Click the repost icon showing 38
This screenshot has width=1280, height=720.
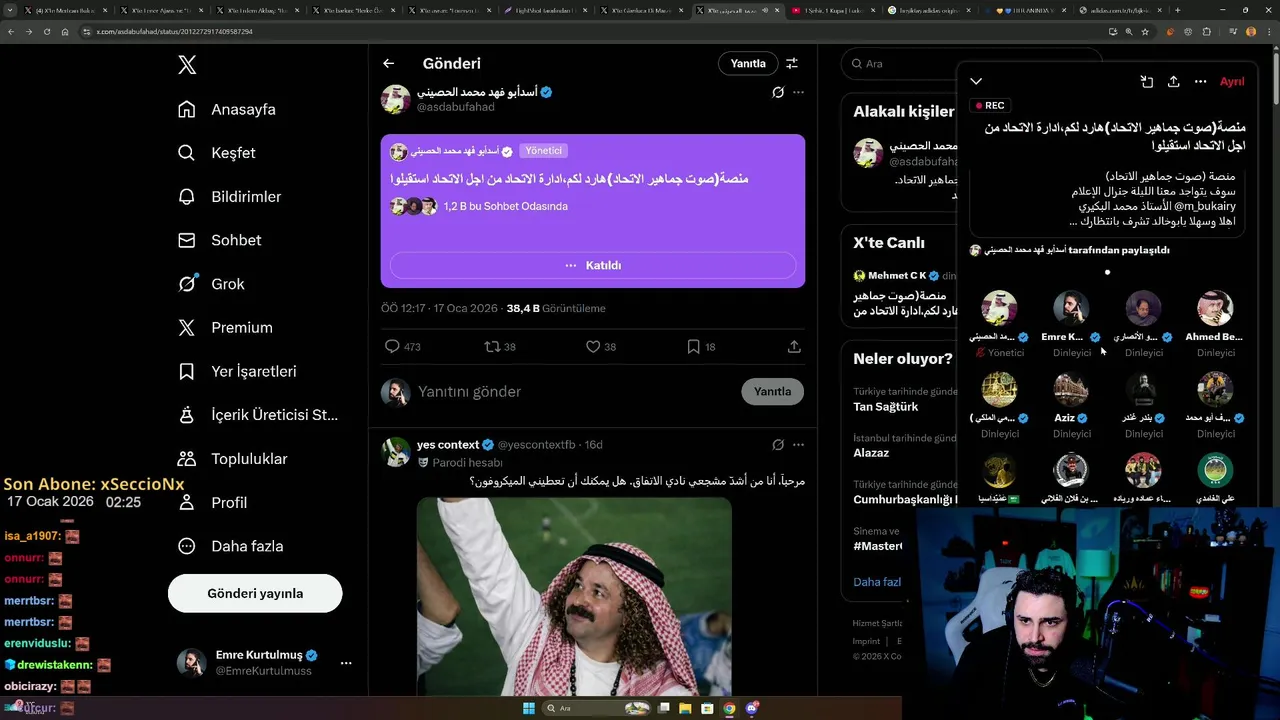pos(491,346)
